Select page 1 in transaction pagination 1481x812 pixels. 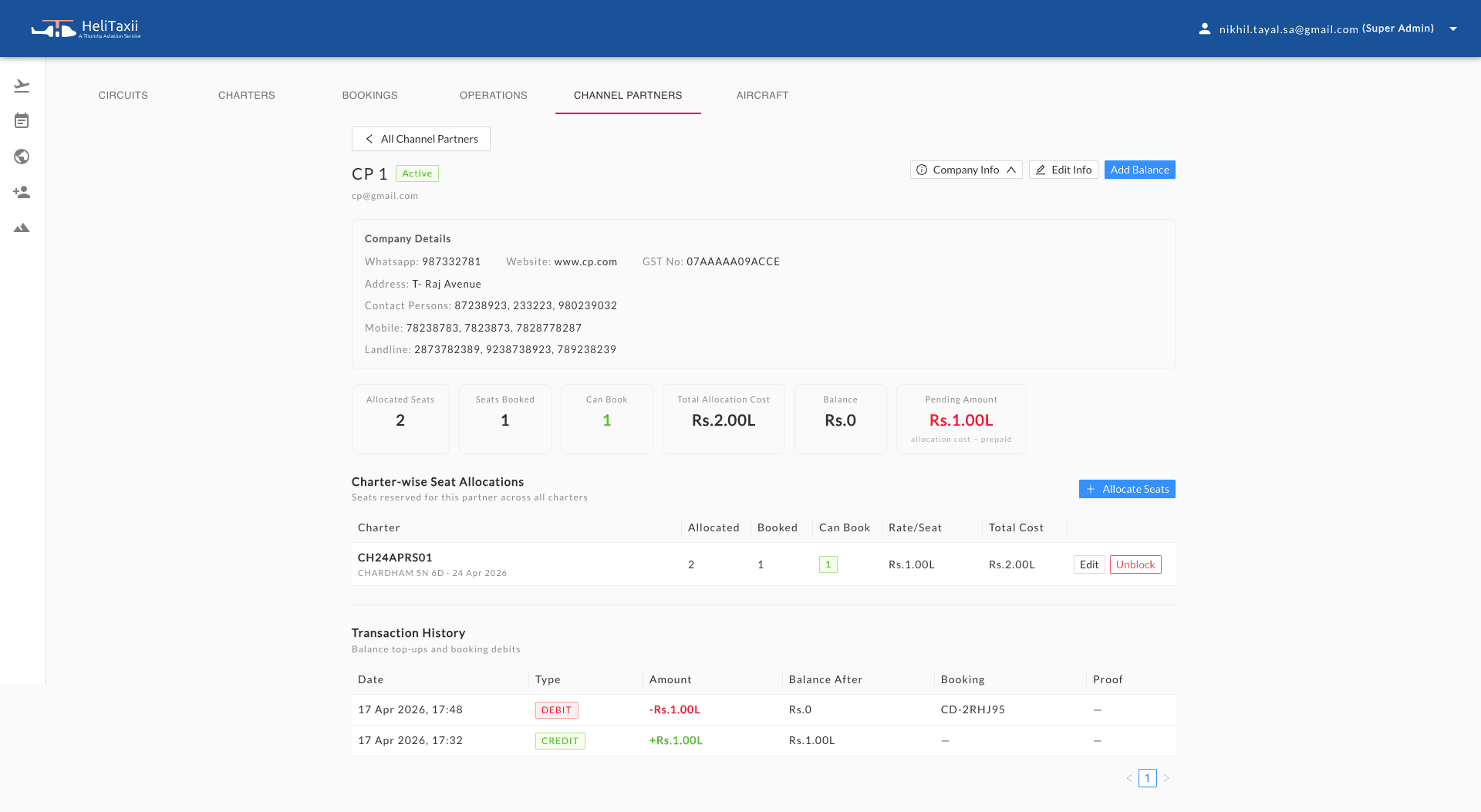point(1148,778)
